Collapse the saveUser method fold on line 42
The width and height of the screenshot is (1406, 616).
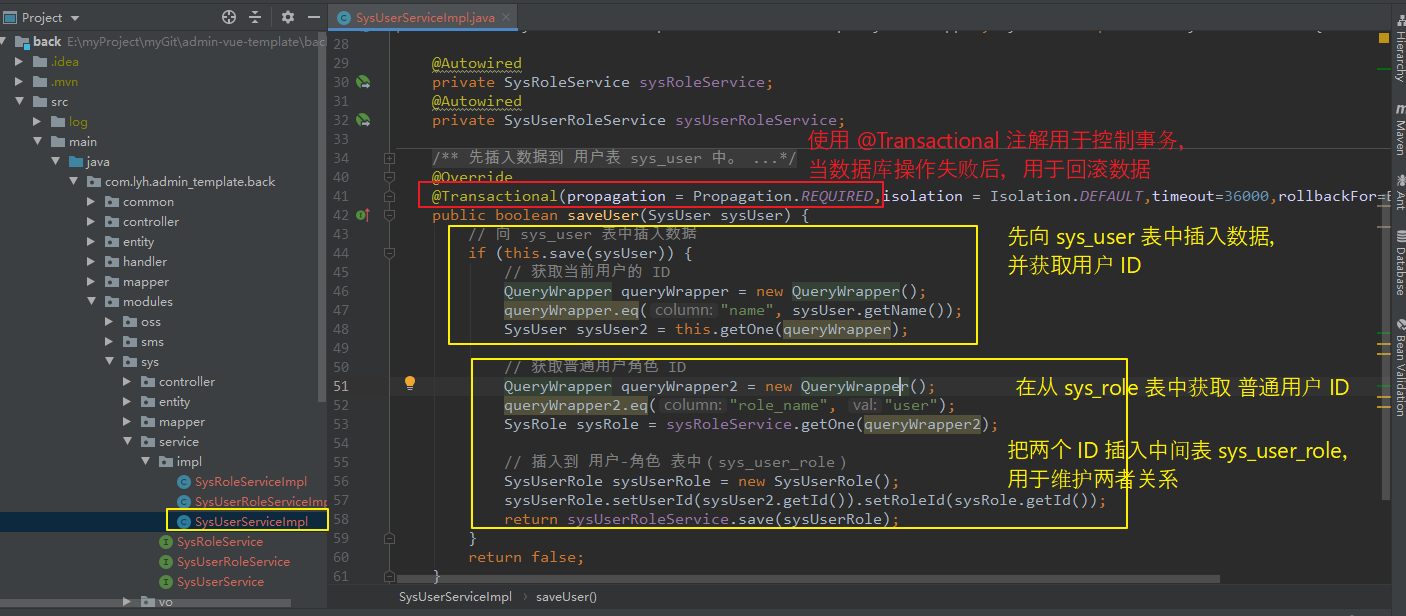(x=389, y=215)
